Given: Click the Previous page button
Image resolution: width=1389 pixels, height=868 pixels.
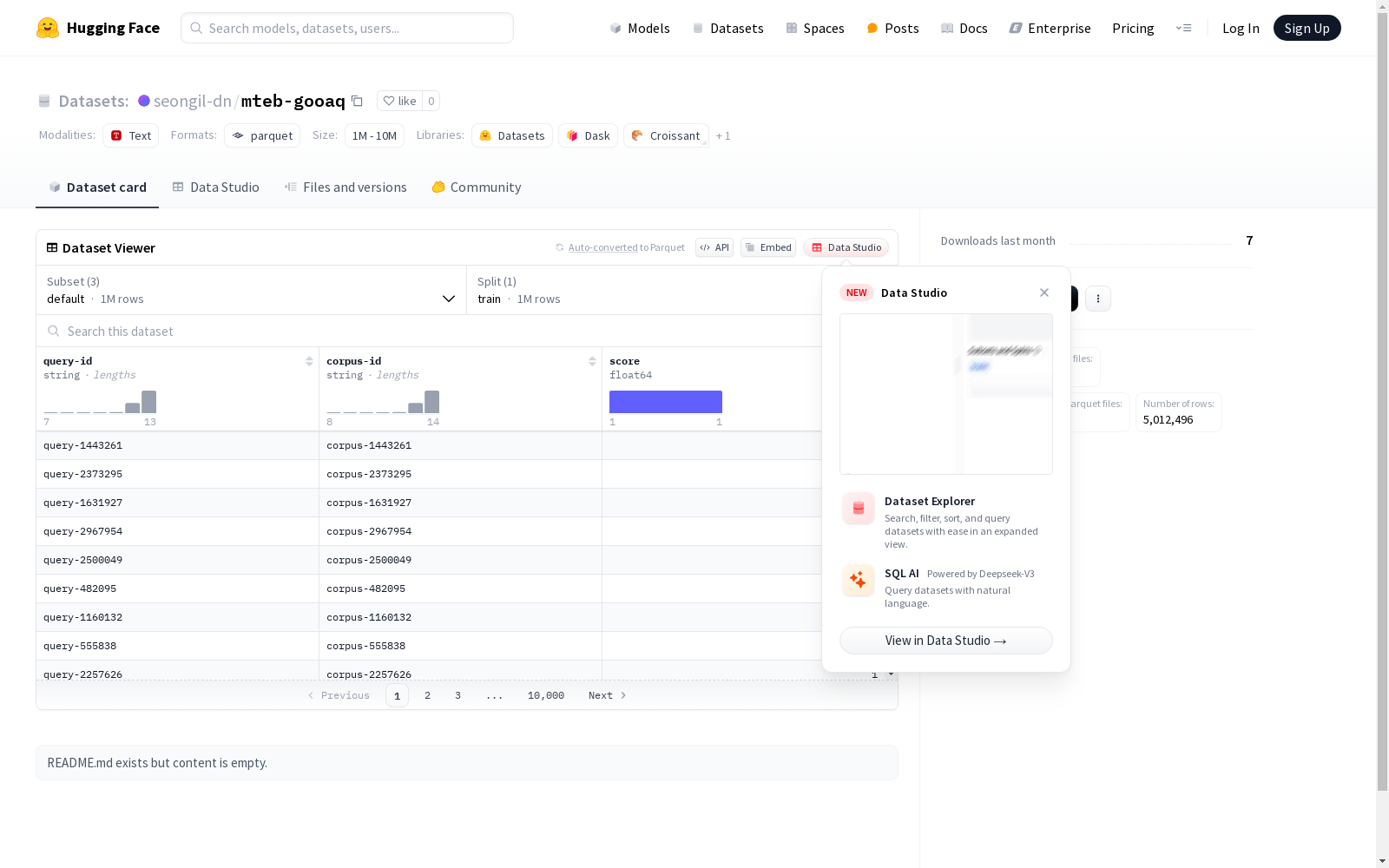Looking at the screenshot, I should tap(339, 695).
